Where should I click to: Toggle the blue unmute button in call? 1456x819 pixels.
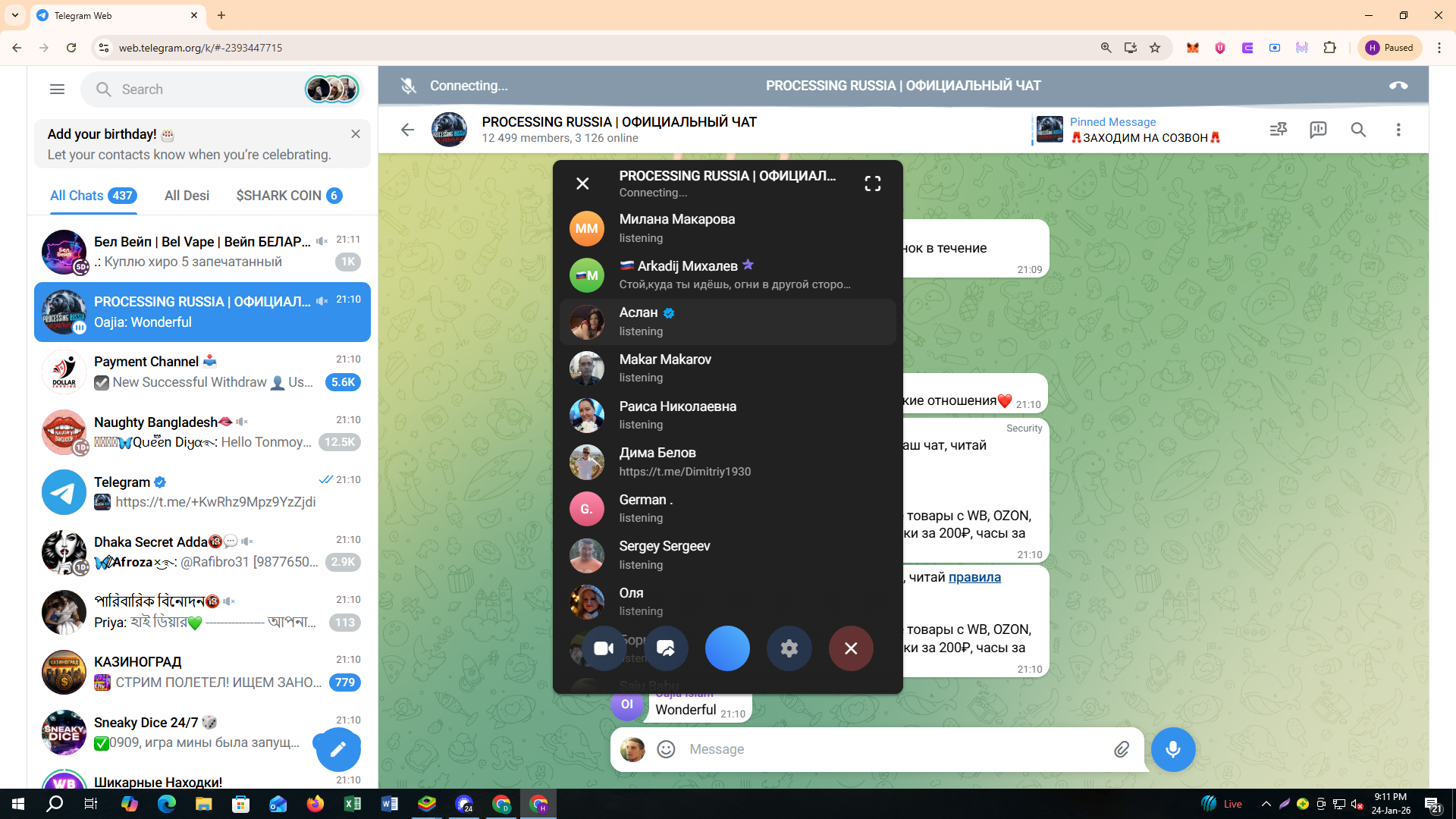tap(726, 648)
